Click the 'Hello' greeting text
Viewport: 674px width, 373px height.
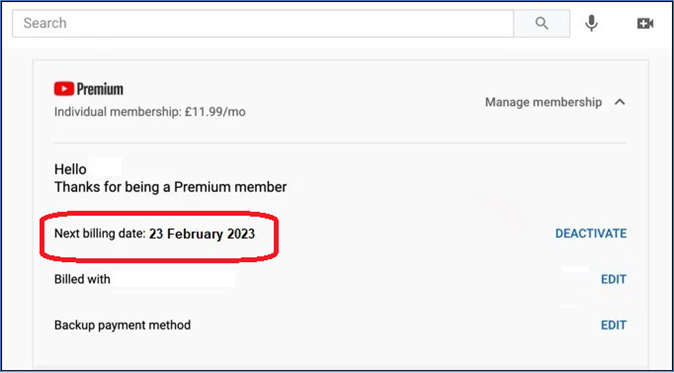coord(70,169)
